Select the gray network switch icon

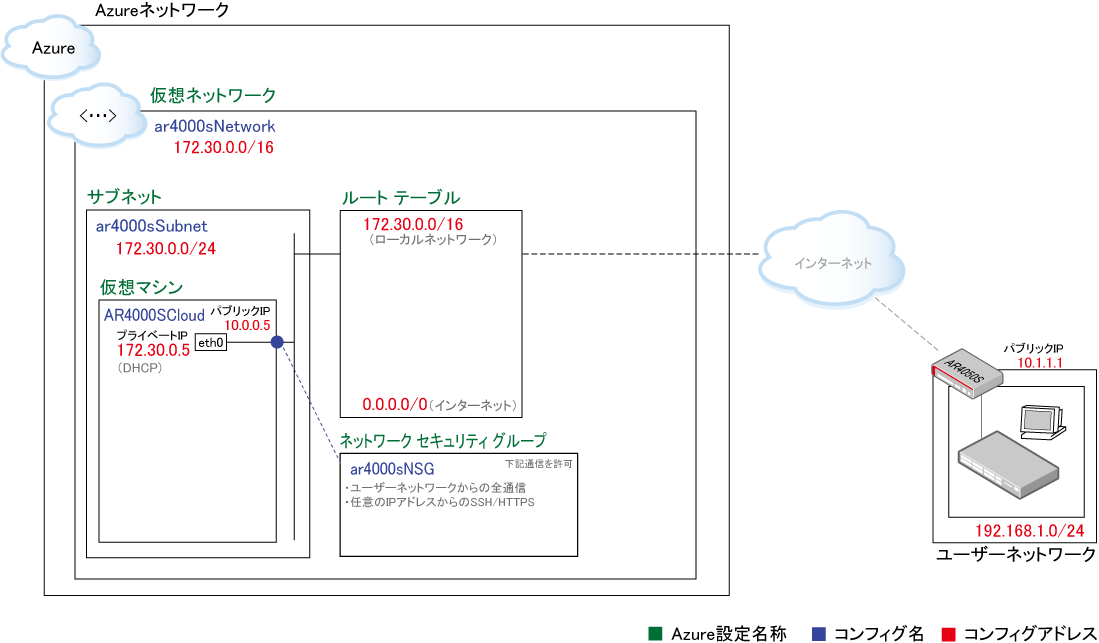1007,467
